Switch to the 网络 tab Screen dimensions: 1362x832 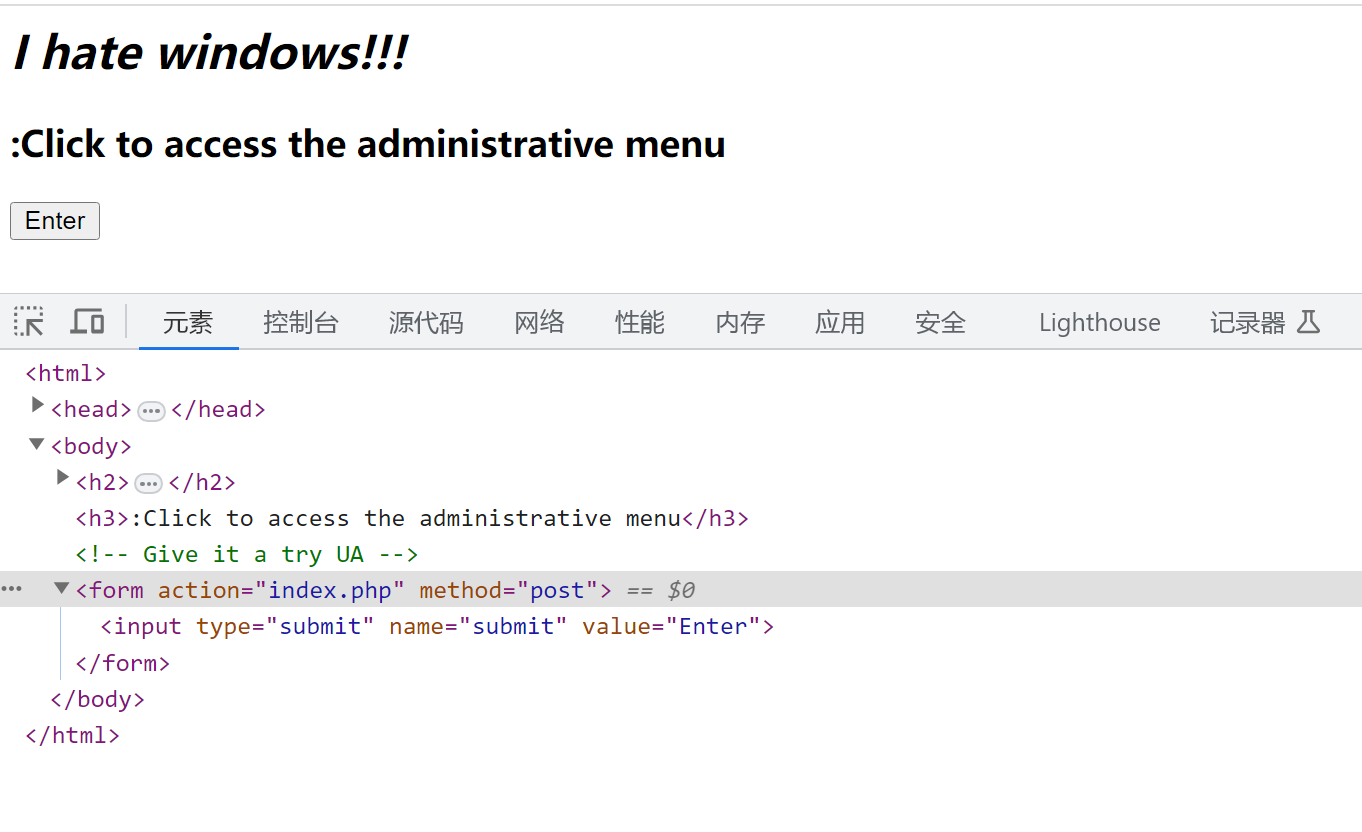(x=540, y=322)
